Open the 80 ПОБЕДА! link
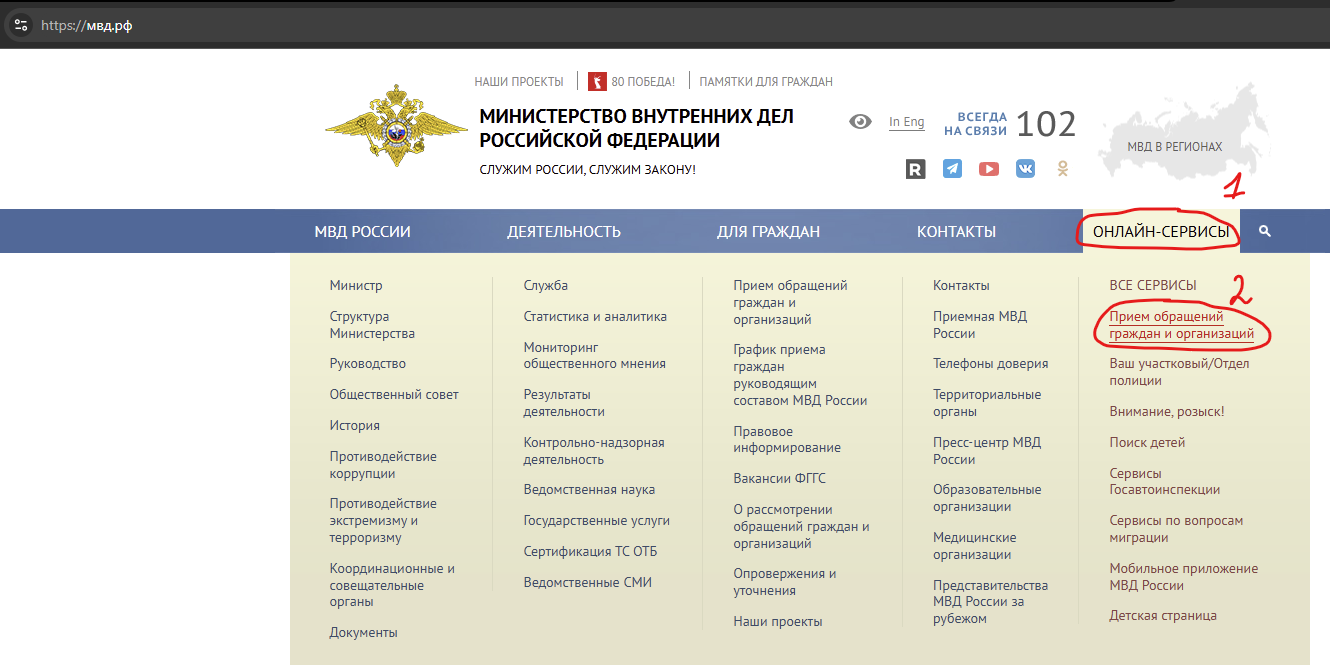This screenshot has width=1330, height=669. 643,81
